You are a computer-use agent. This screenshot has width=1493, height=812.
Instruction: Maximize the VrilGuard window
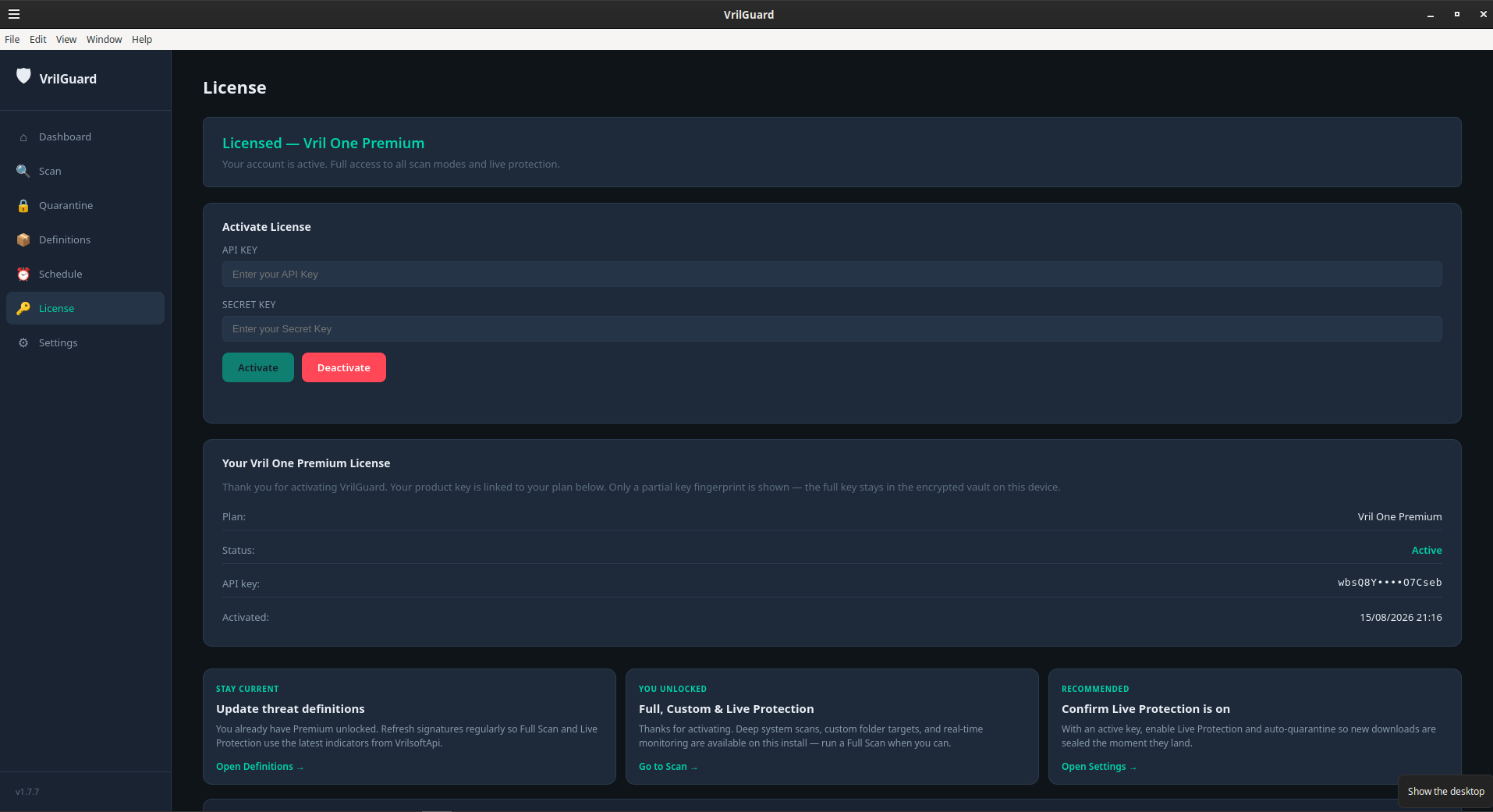[x=1456, y=14]
